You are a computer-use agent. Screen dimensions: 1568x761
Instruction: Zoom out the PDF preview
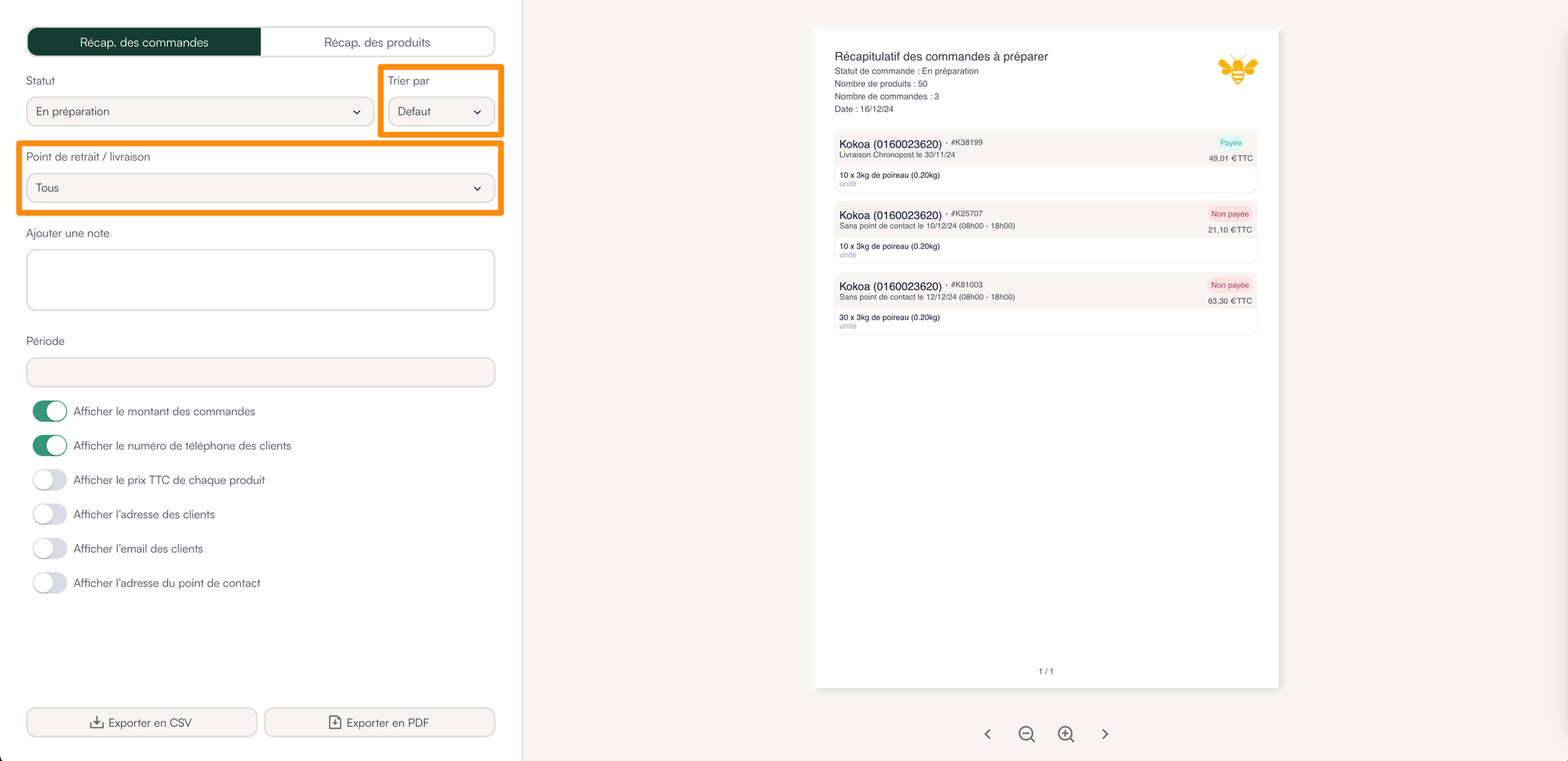point(1026,734)
